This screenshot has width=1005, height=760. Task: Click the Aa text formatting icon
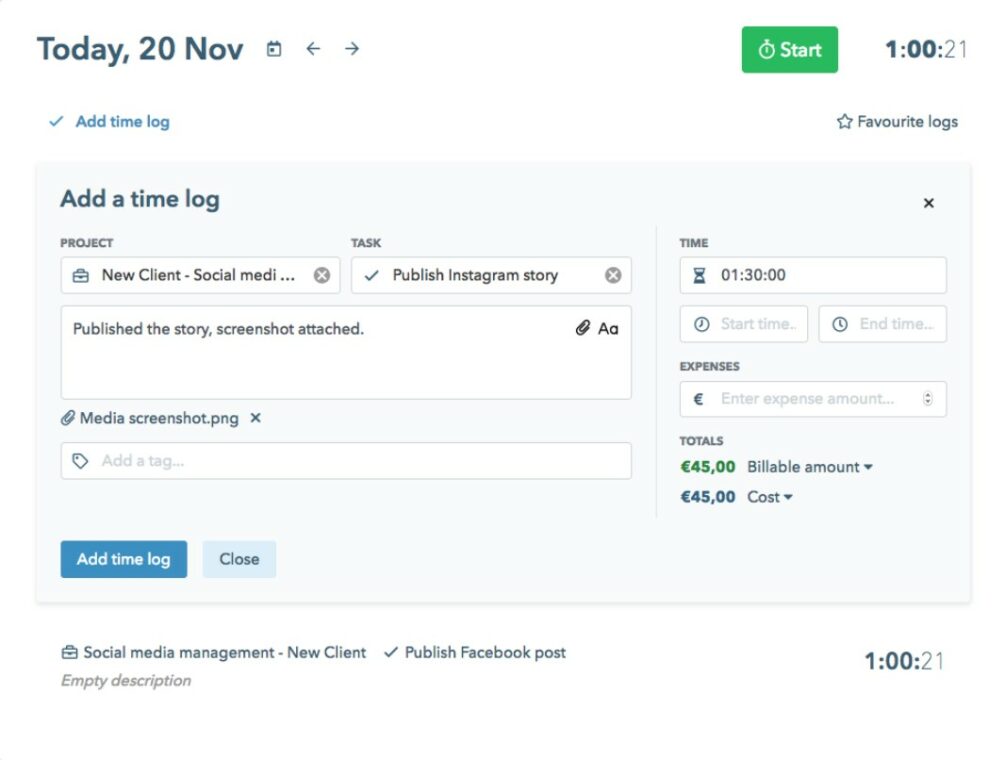[610, 327]
